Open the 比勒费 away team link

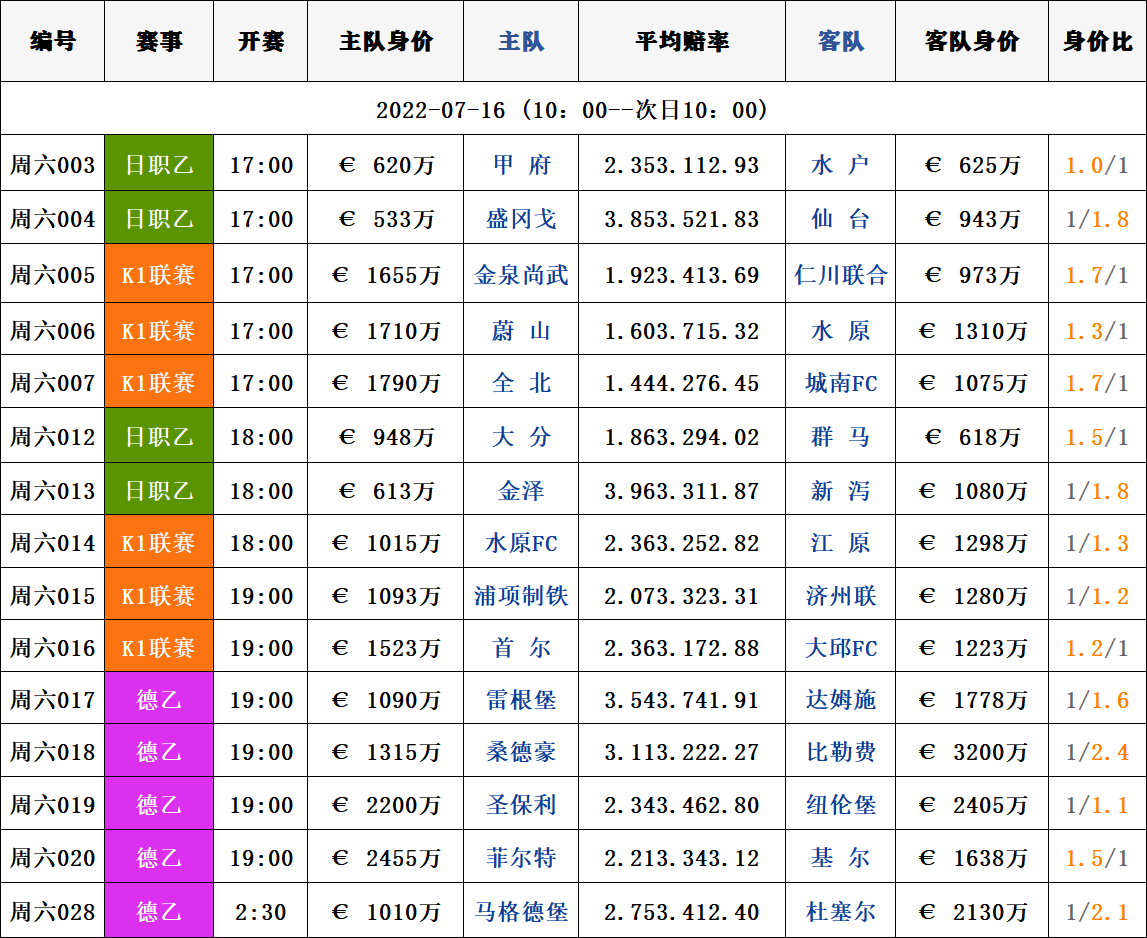point(840,752)
